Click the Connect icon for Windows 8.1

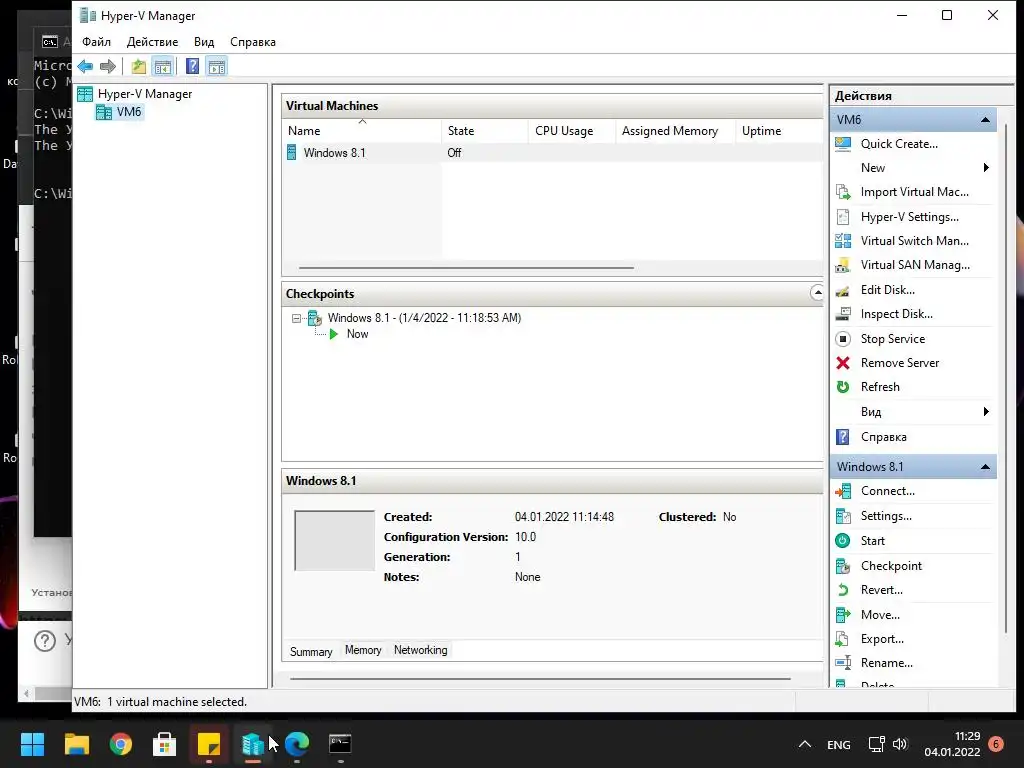click(843, 491)
